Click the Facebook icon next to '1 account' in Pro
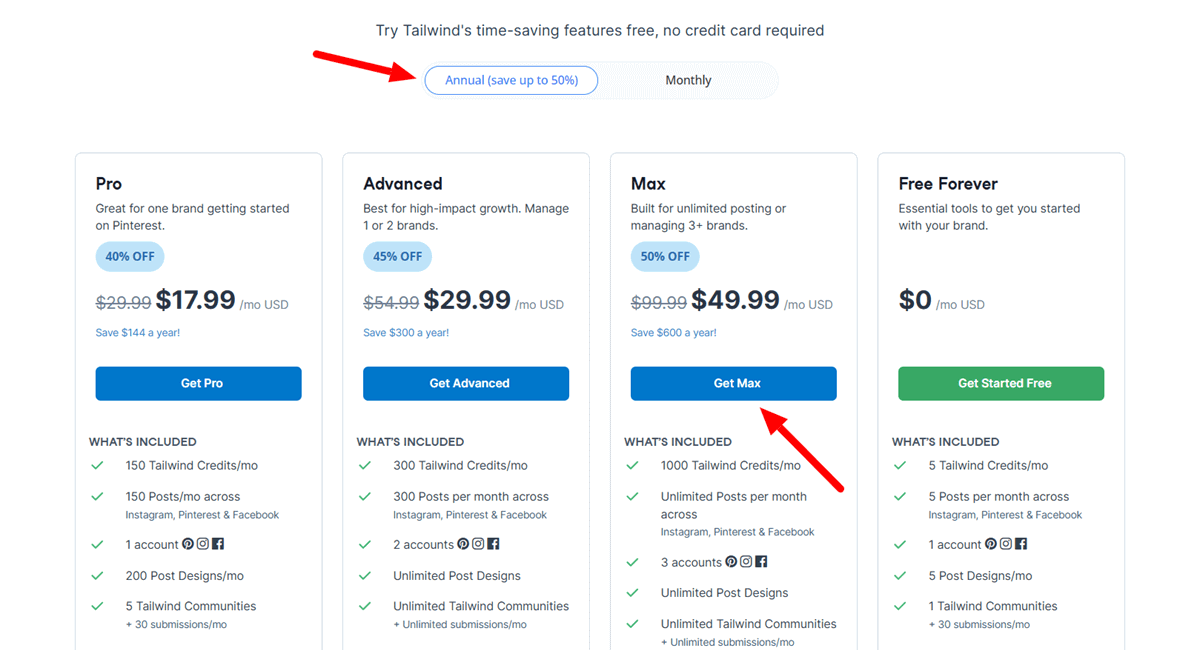This screenshot has height=650, width=1200. (x=218, y=545)
